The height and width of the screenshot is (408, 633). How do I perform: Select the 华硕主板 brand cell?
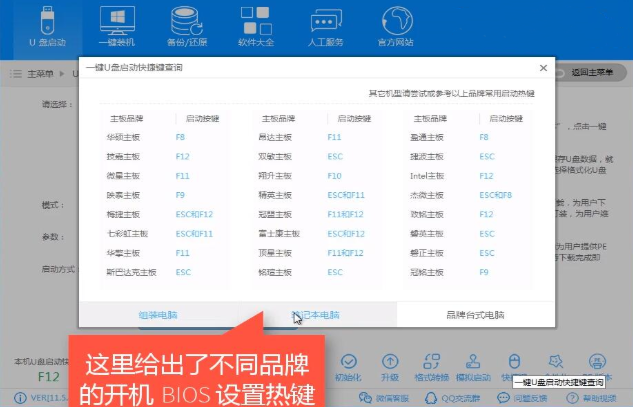click(x=123, y=137)
